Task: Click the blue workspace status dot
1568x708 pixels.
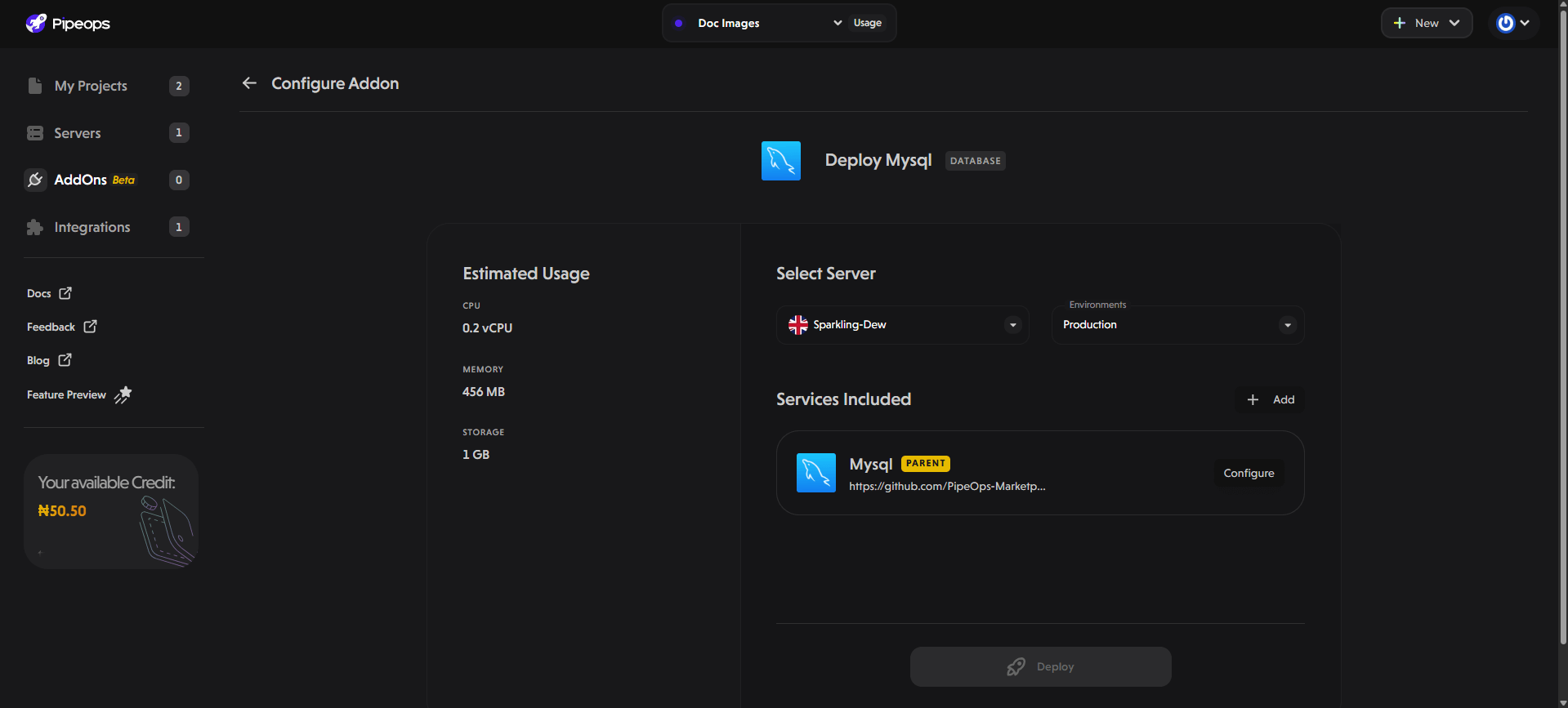Action: pyautogui.click(x=678, y=23)
